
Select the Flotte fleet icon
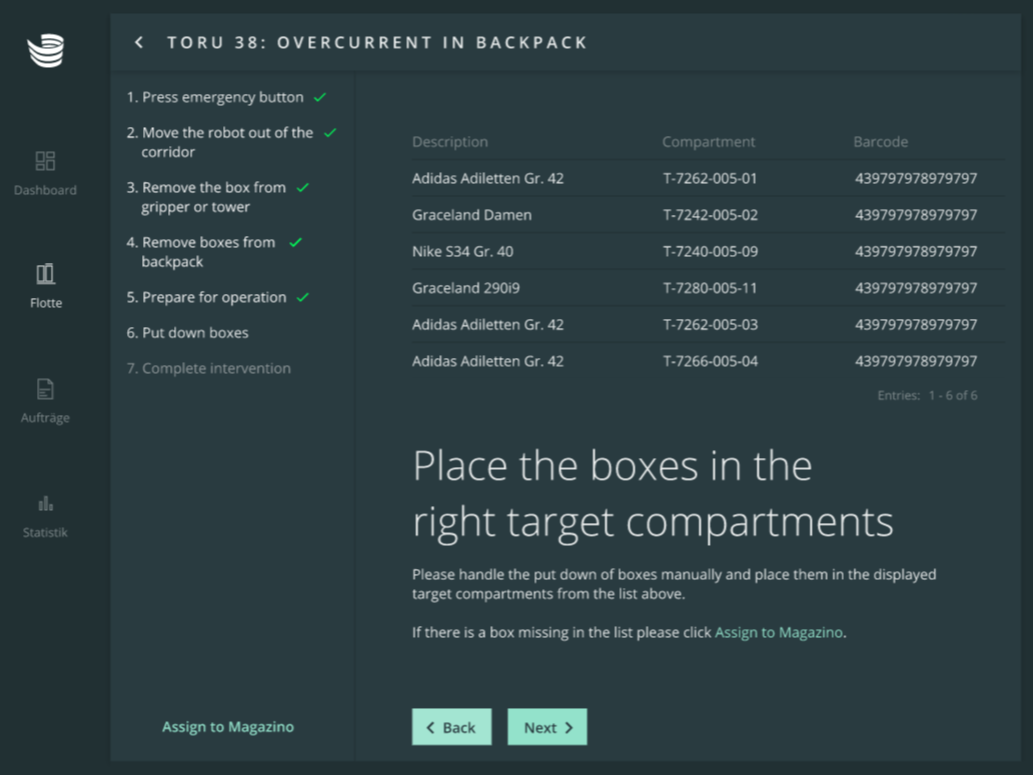pos(45,274)
